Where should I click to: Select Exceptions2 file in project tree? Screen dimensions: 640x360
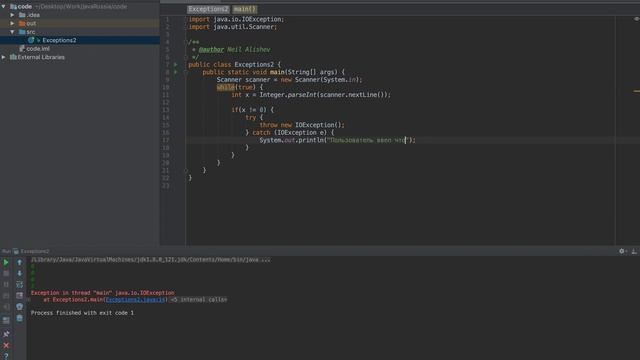(x=80, y=40)
